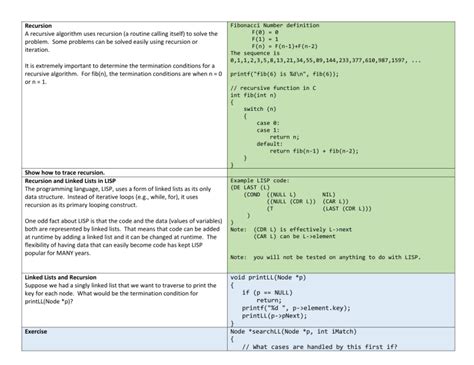
Task: Select the "Recursion and Linked Lists in LISP" heading
Action: point(70,181)
